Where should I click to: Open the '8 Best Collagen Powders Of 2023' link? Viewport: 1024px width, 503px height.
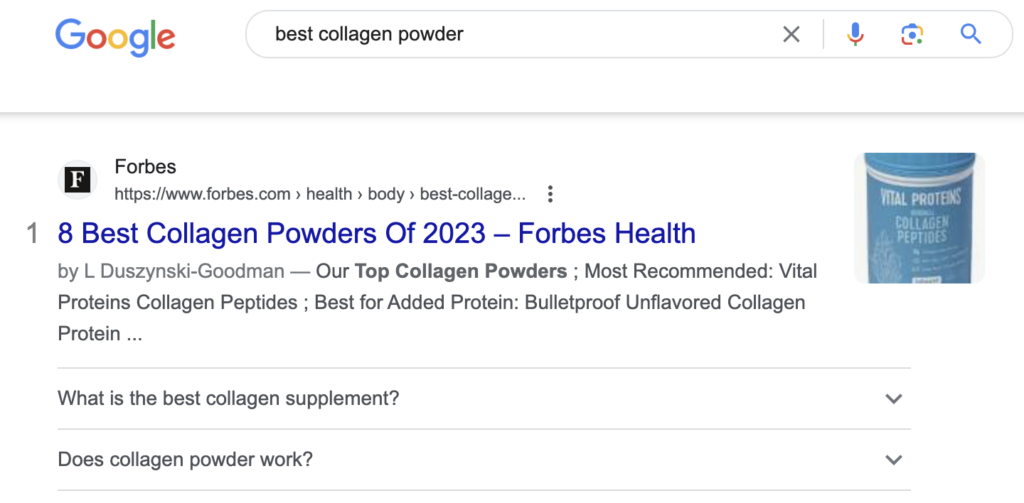tap(377, 234)
